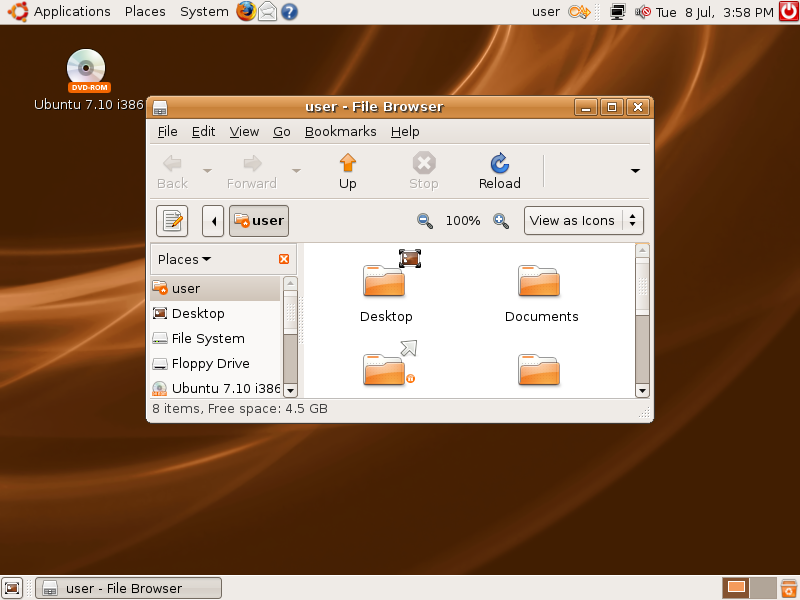Click the sidebar scrollbar down arrow
The width and height of the screenshot is (800, 600).
(x=290, y=390)
